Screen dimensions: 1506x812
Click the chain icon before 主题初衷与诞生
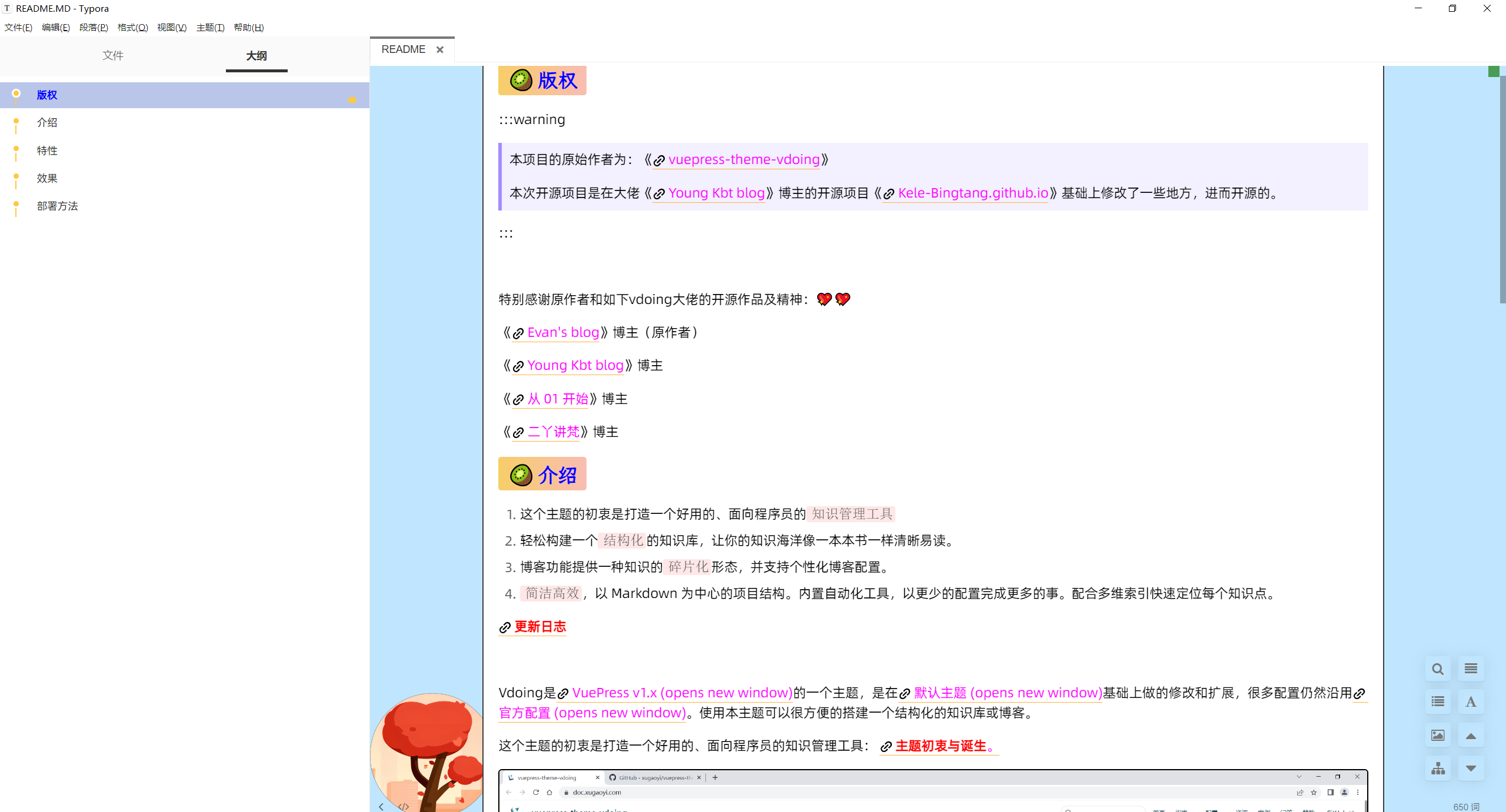[x=886, y=747]
